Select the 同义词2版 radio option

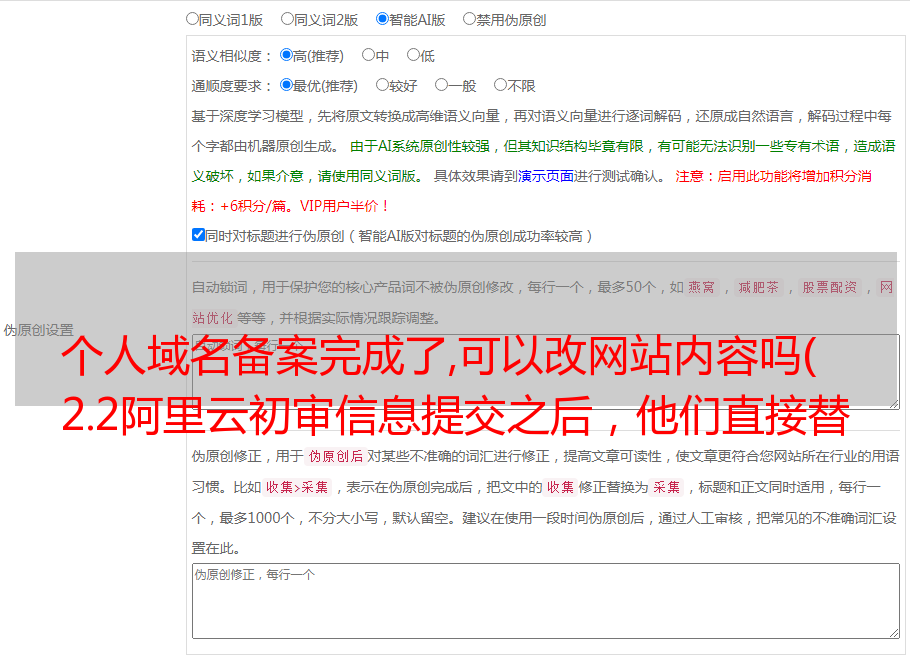(x=287, y=19)
